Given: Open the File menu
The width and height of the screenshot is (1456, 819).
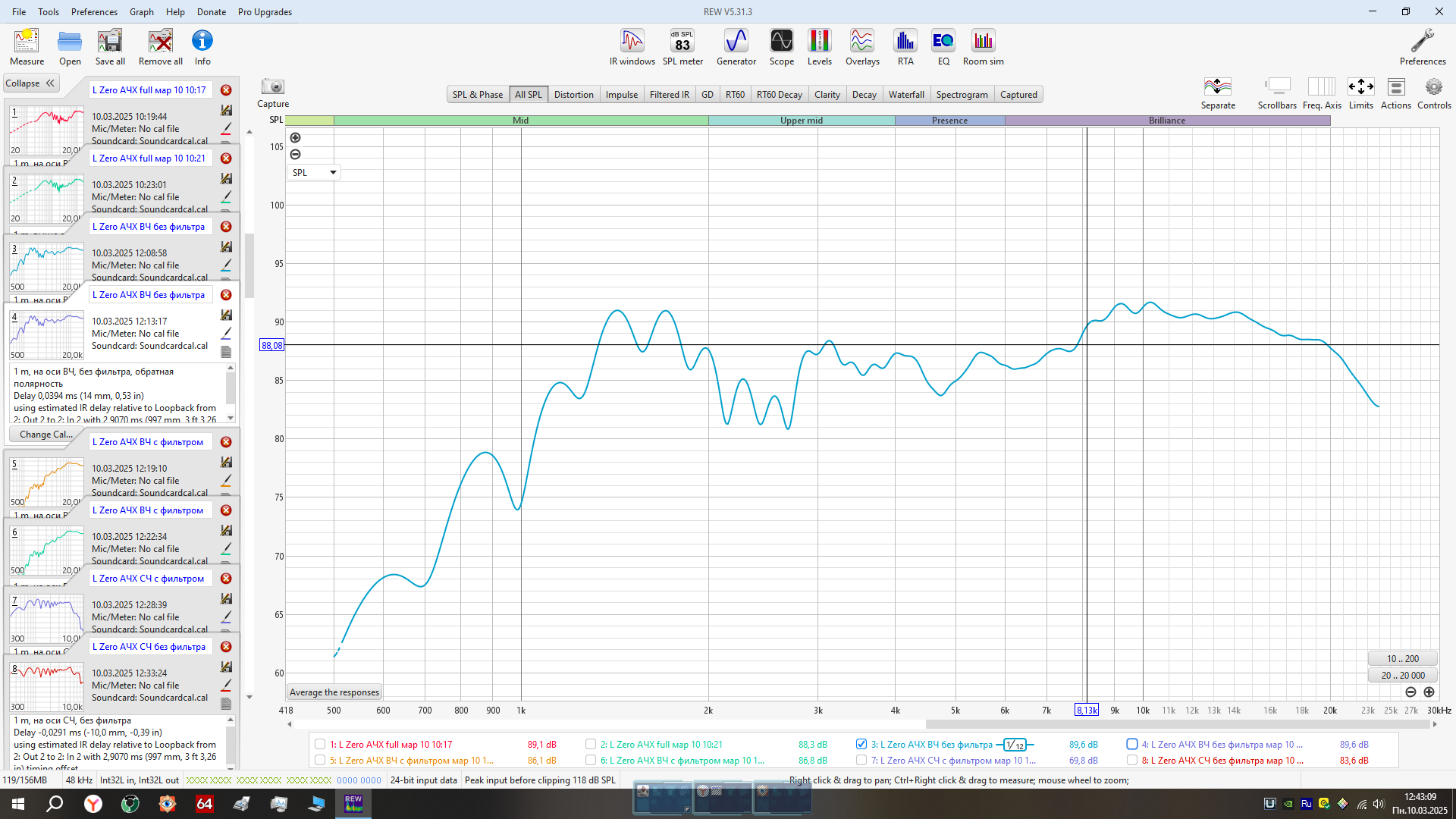Looking at the screenshot, I should [x=19, y=11].
